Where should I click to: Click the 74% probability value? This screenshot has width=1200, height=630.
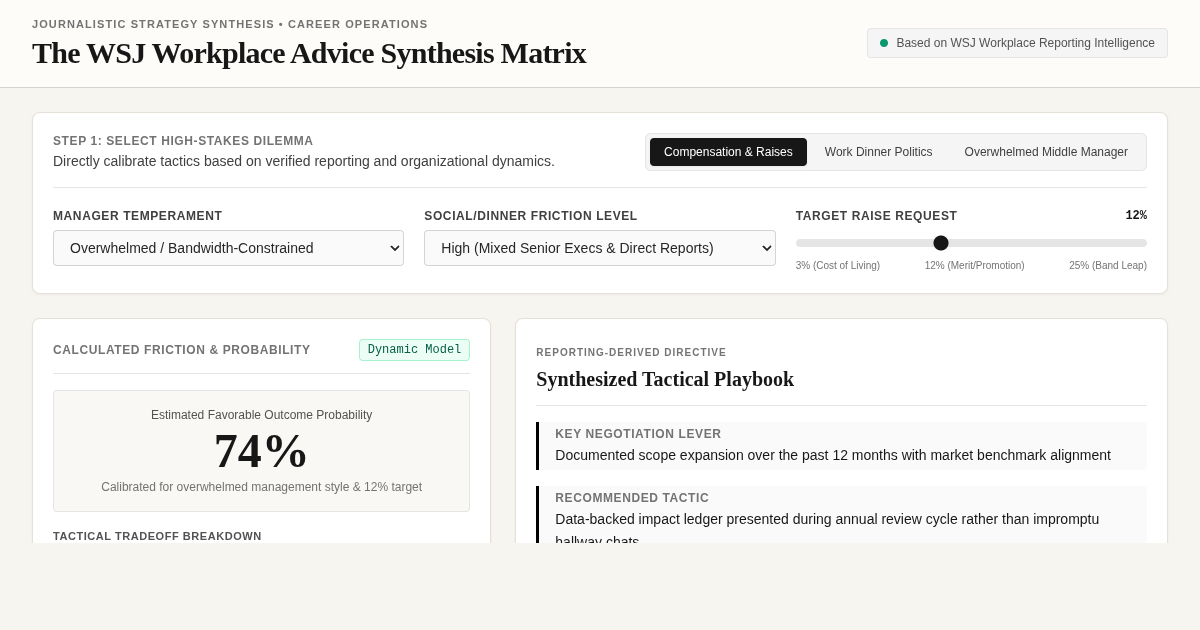(x=261, y=451)
